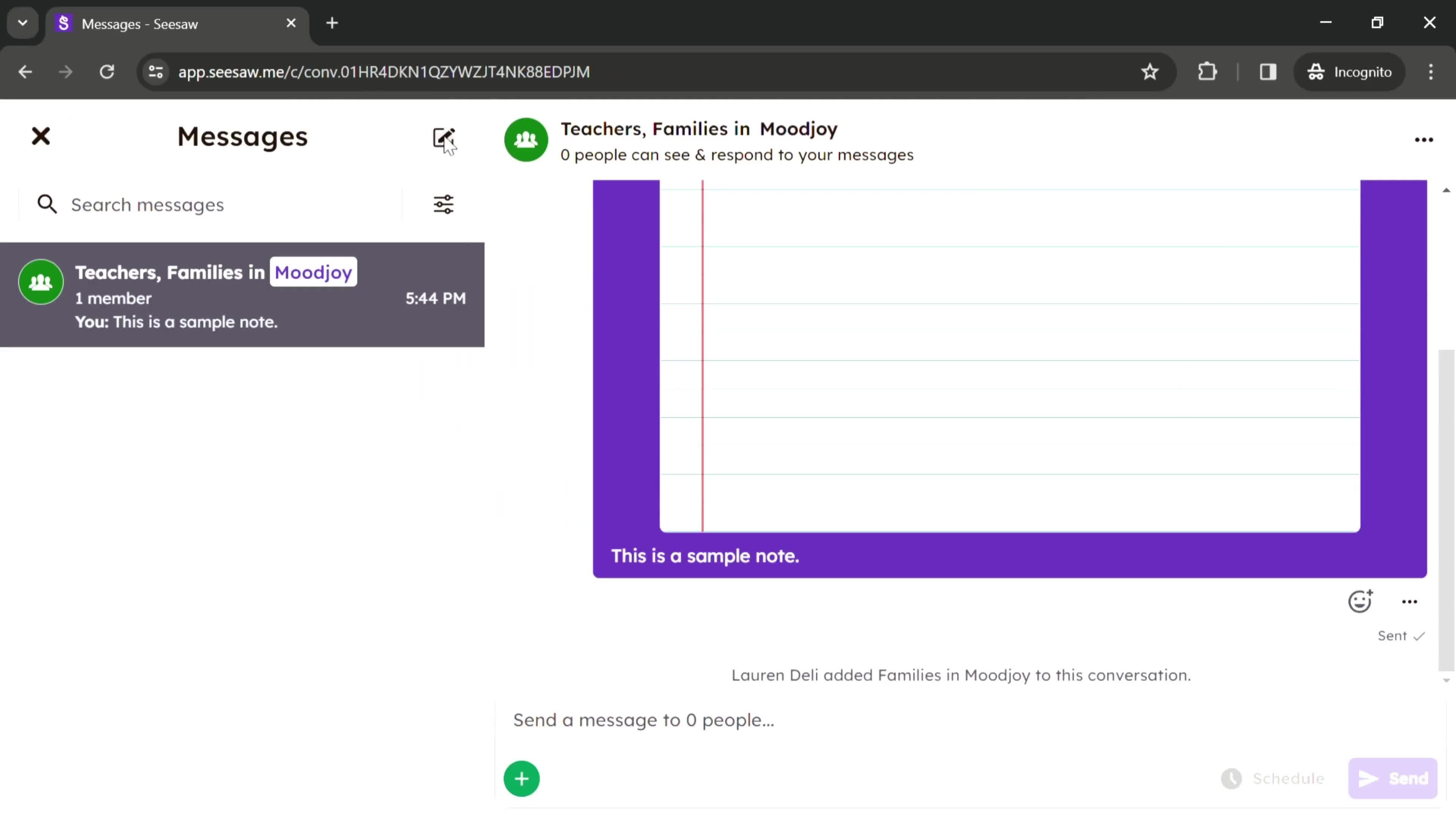This screenshot has width=1456, height=819.
Task: Bookmark this page with the star icon
Action: pyautogui.click(x=1150, y=72)
